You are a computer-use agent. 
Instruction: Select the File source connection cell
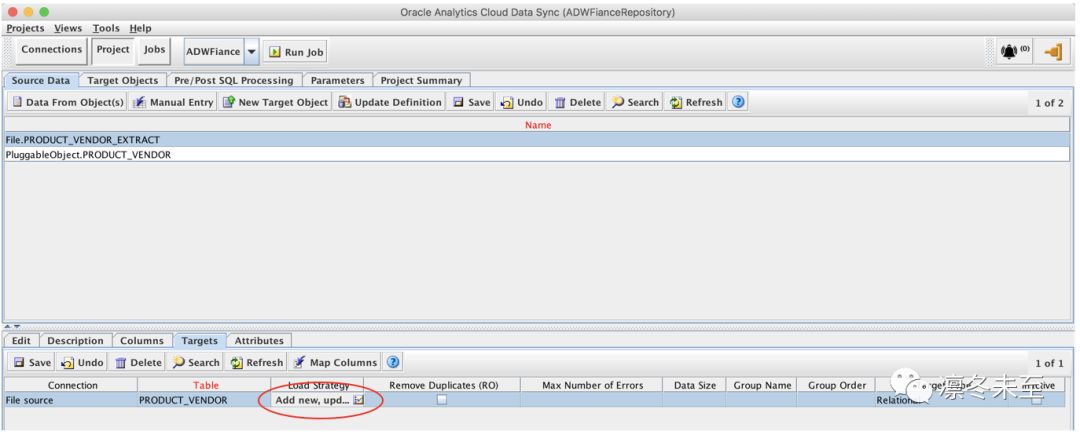coord(71,400)
